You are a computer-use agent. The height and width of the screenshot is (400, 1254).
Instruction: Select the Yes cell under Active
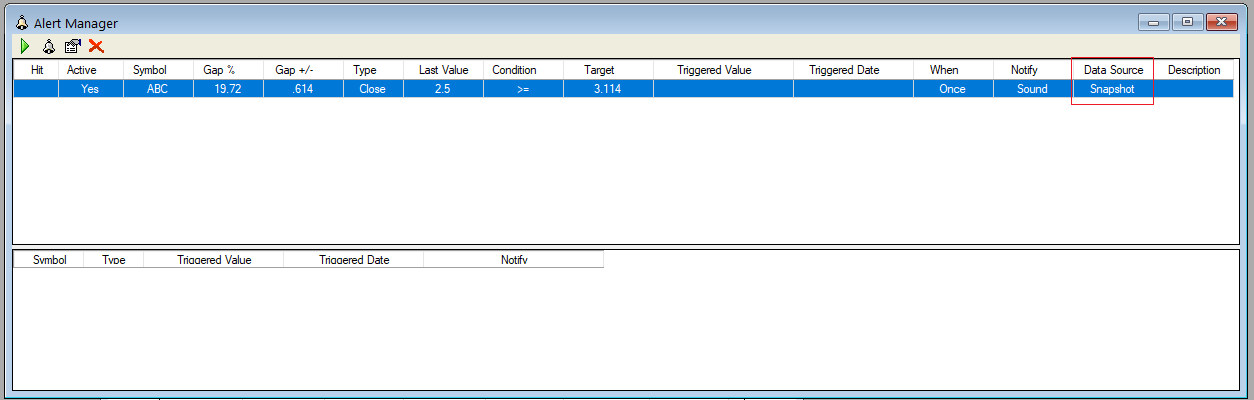point(91,89)
